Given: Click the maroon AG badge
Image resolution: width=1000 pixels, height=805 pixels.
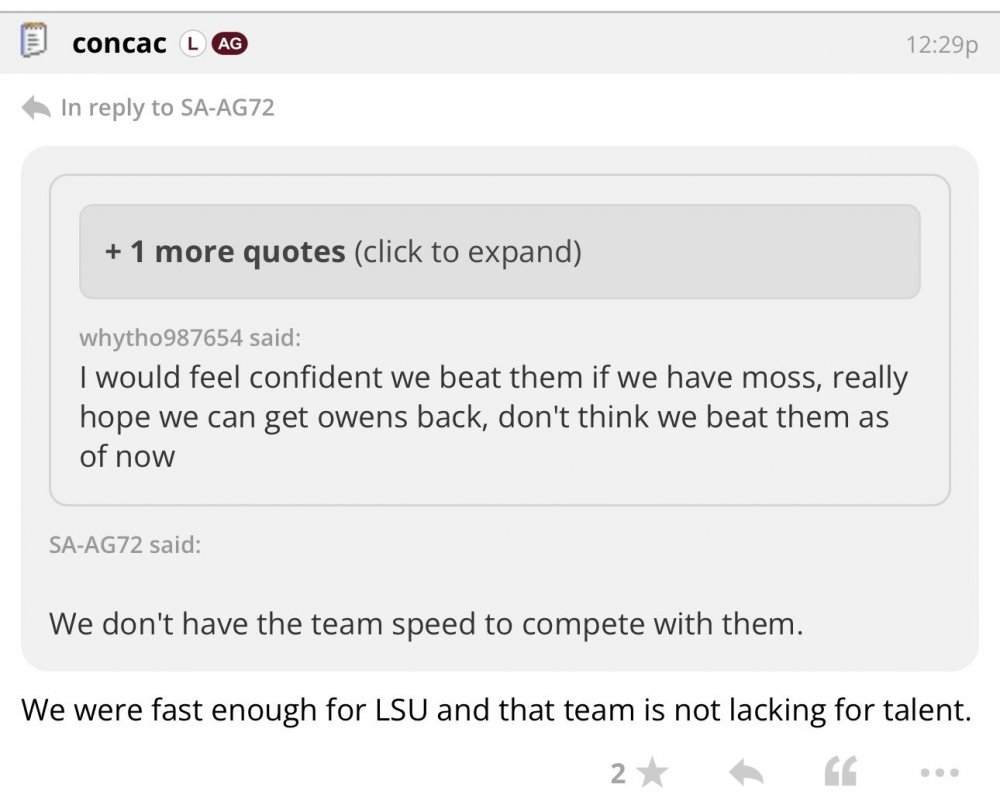Looking at the screenshot, I should [227, 44].
